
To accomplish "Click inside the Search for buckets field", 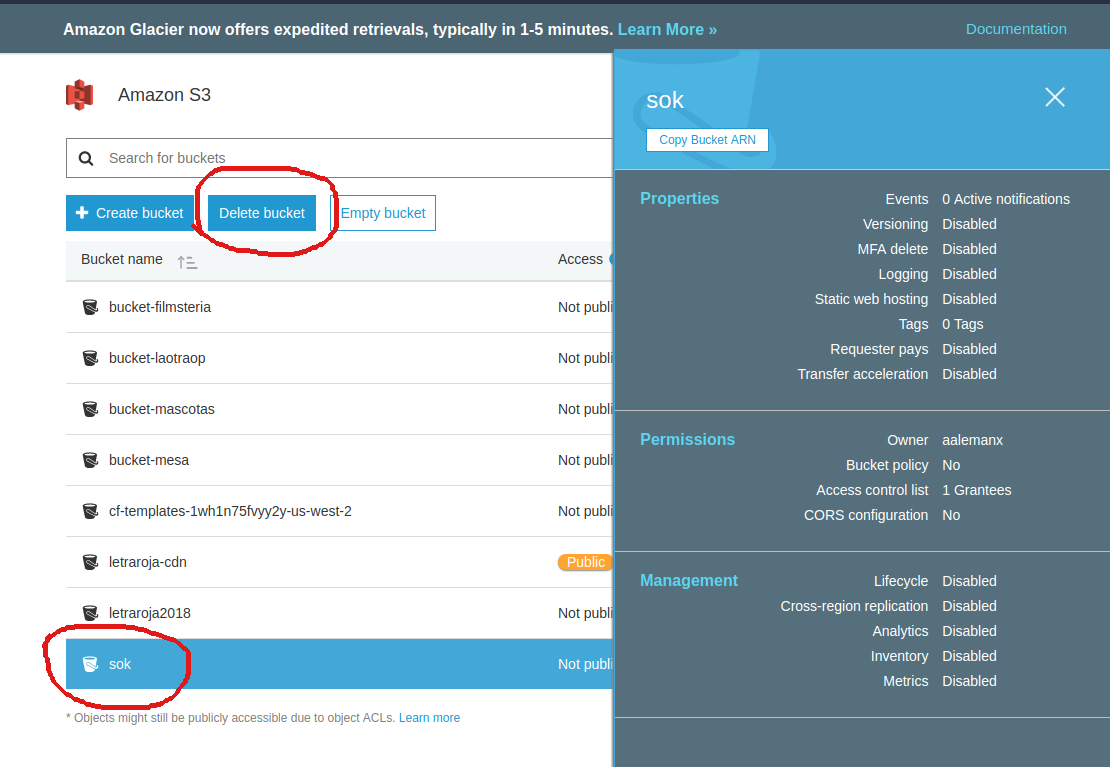I will click(x=300, y=158).
